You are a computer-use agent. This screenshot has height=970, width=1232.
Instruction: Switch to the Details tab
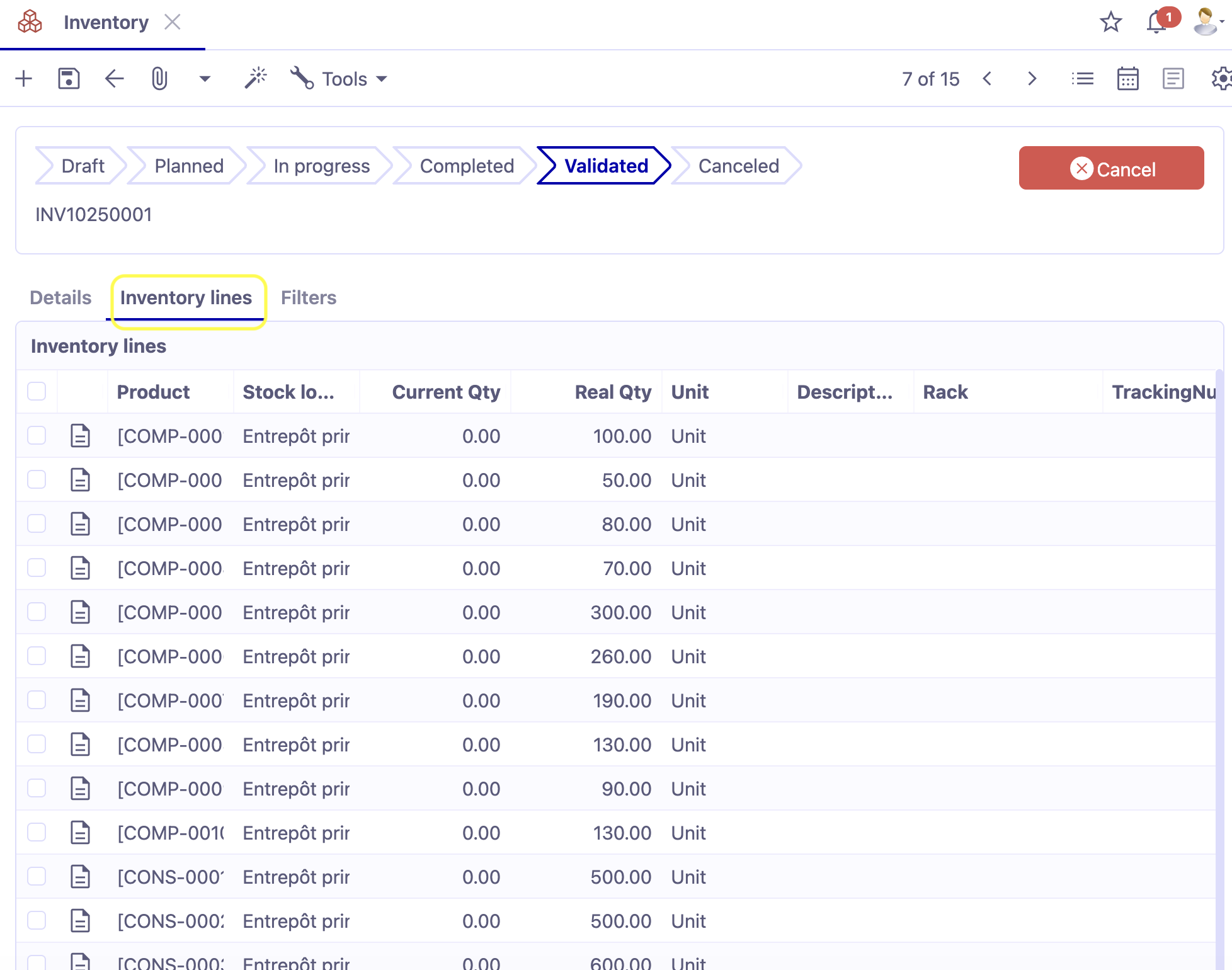[60, 297]
